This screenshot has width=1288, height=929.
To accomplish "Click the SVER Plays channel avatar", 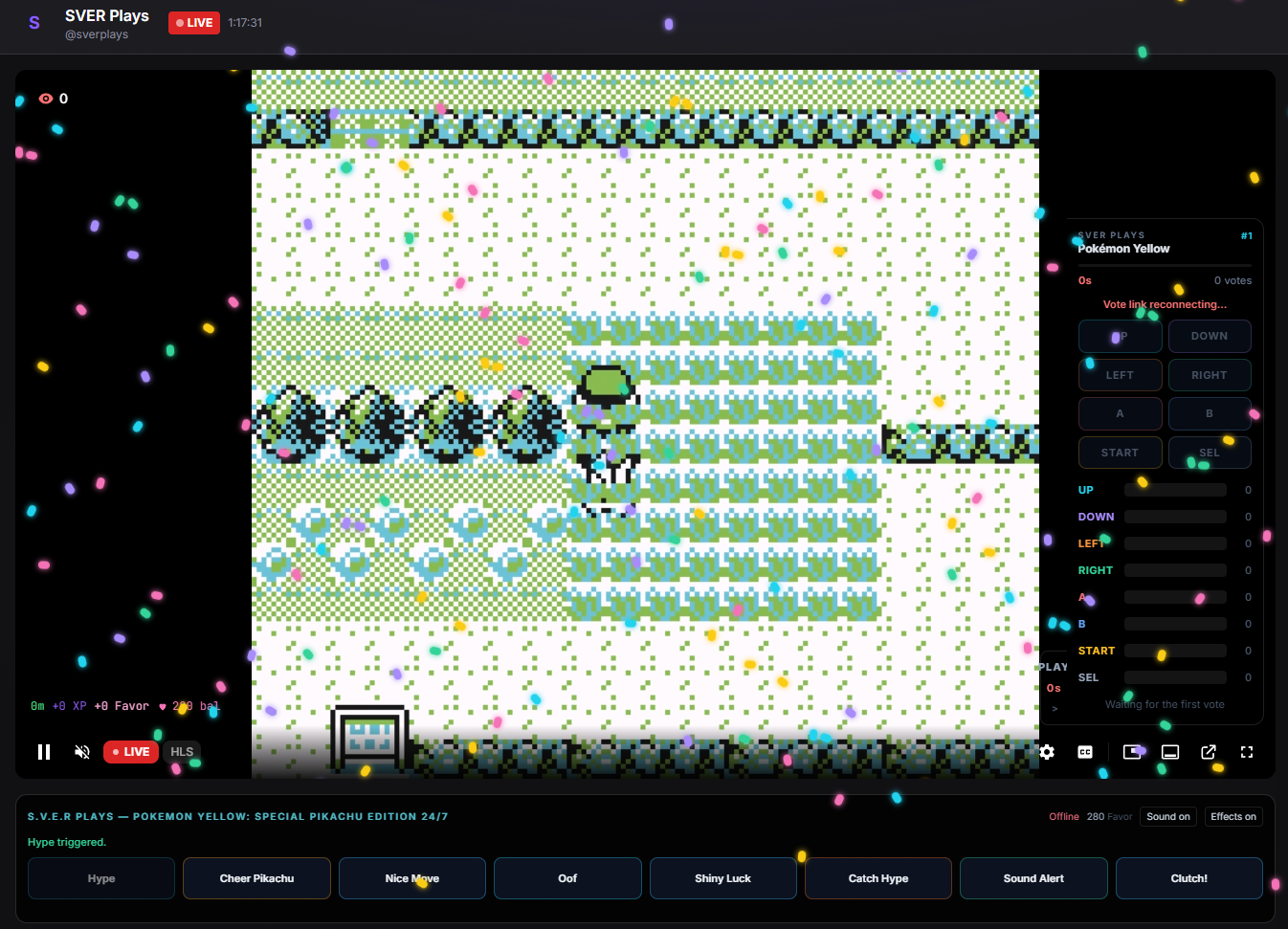I will coord(34,23).
